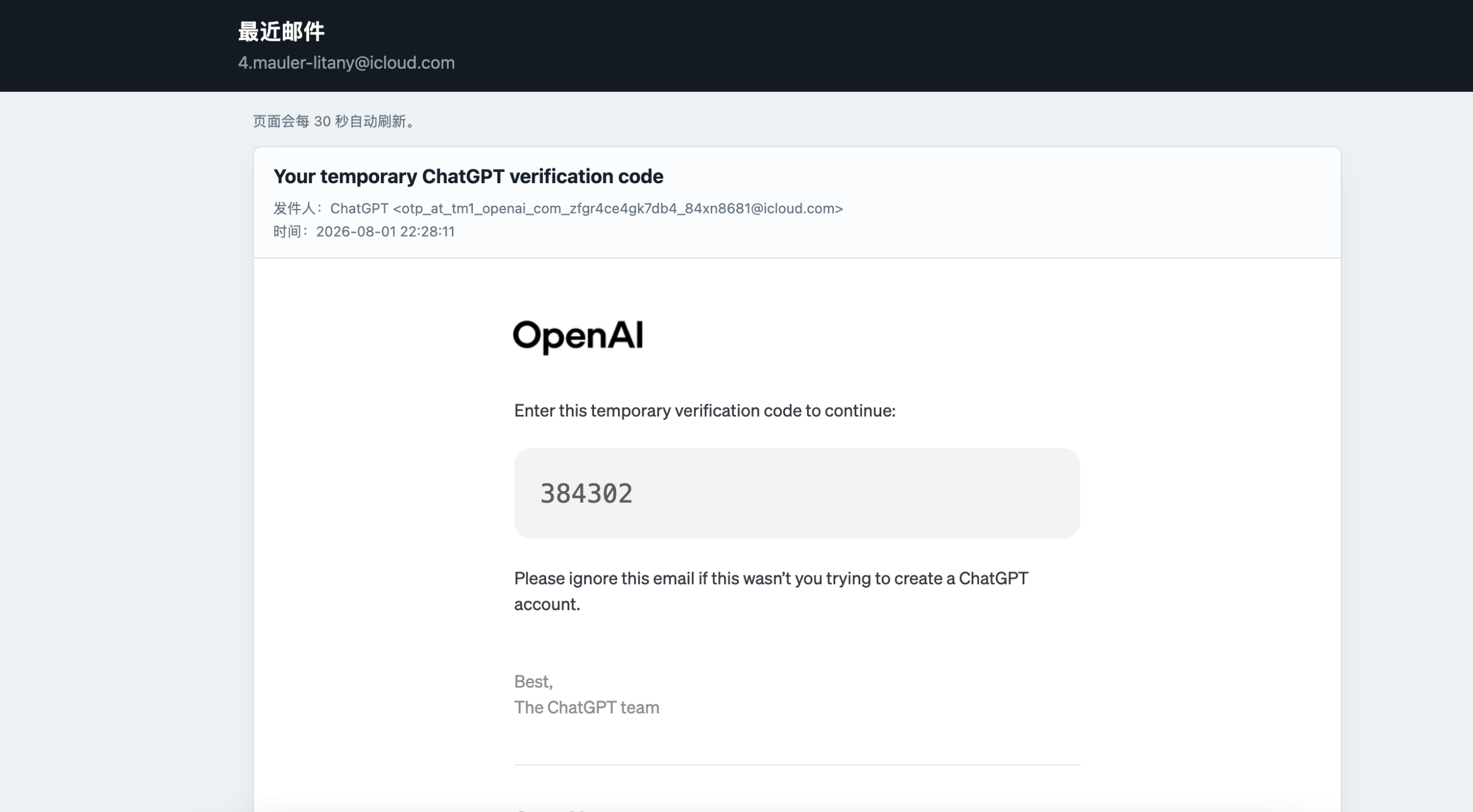The width and height of the screenshot is (1473, 812).
Task: Click the auto-refresh notice 页面会每 30 秒自动刷新
Action: (x=334, y=121)
